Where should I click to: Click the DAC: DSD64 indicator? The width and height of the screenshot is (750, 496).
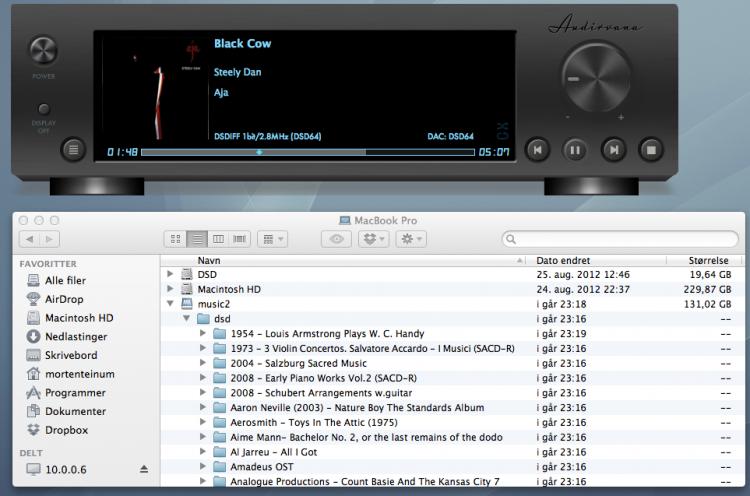tap(451, 136)
